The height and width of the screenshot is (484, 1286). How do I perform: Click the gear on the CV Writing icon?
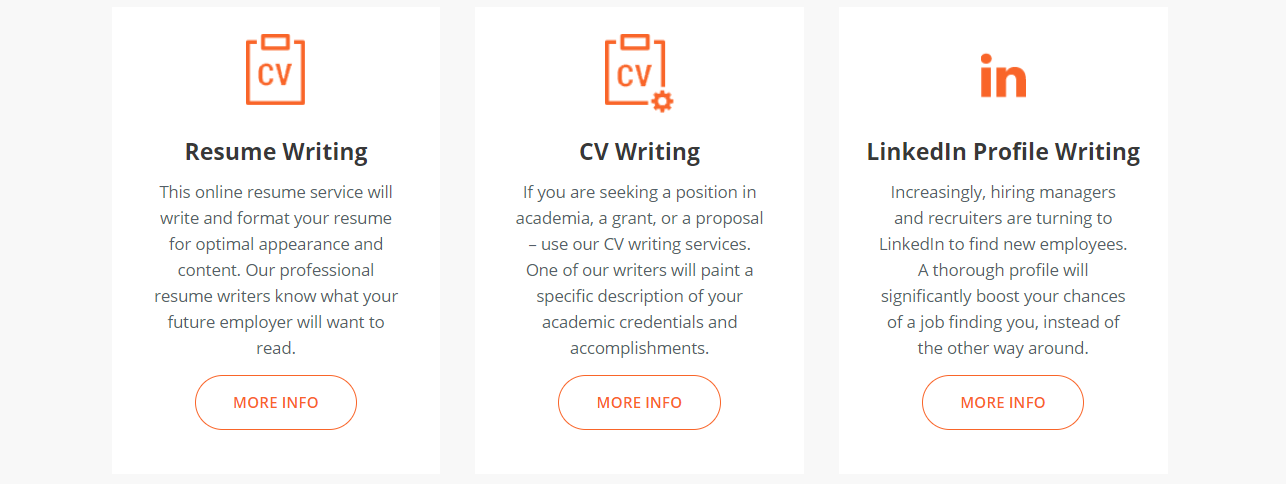(662, 100)
